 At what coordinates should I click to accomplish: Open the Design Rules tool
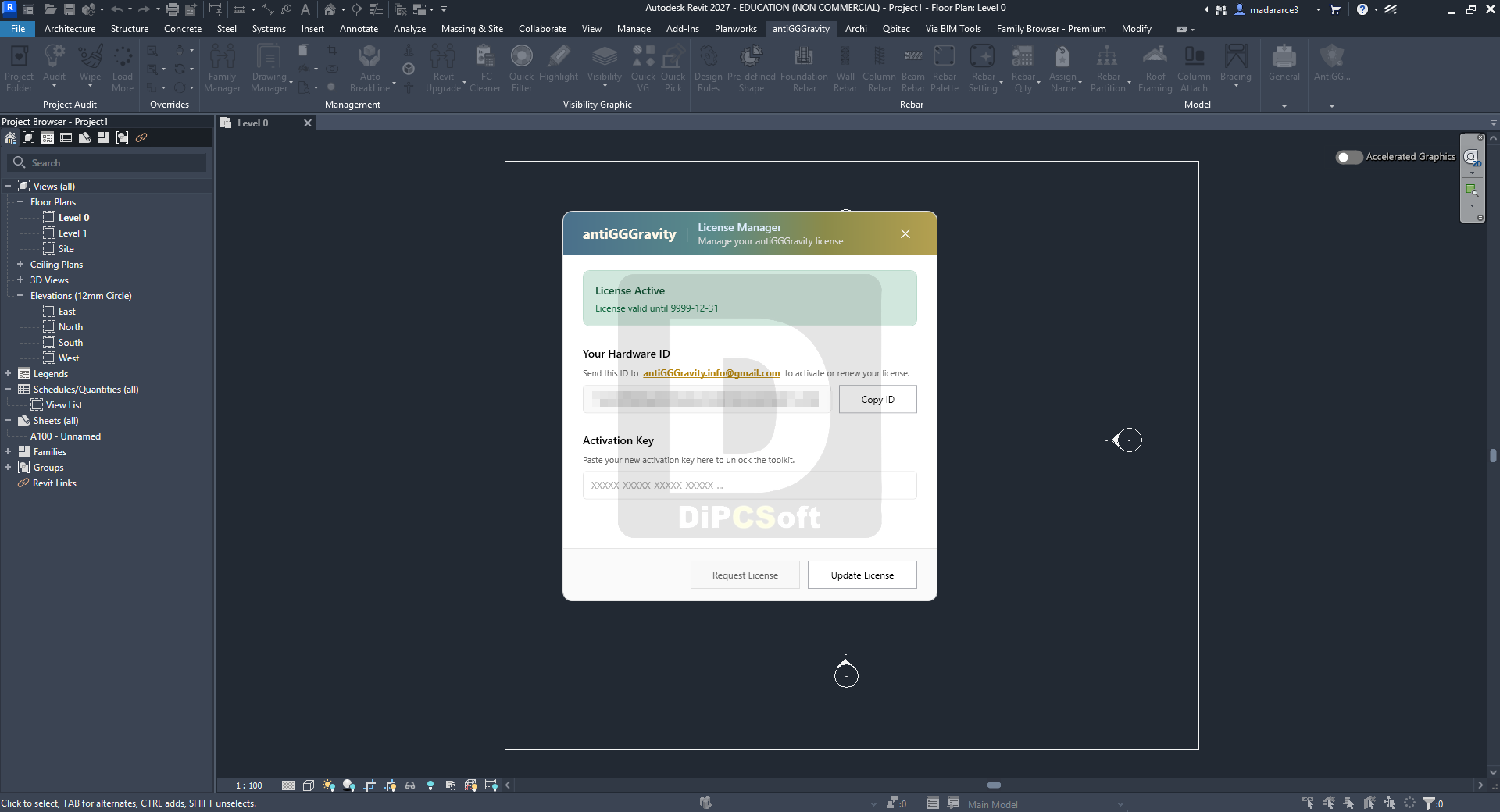[x=709, y=69]
